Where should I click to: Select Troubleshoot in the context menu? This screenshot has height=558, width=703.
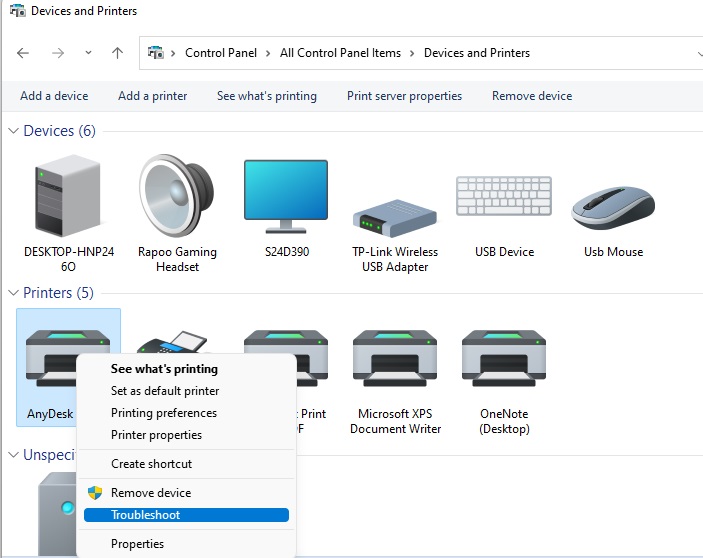(187, 515)
